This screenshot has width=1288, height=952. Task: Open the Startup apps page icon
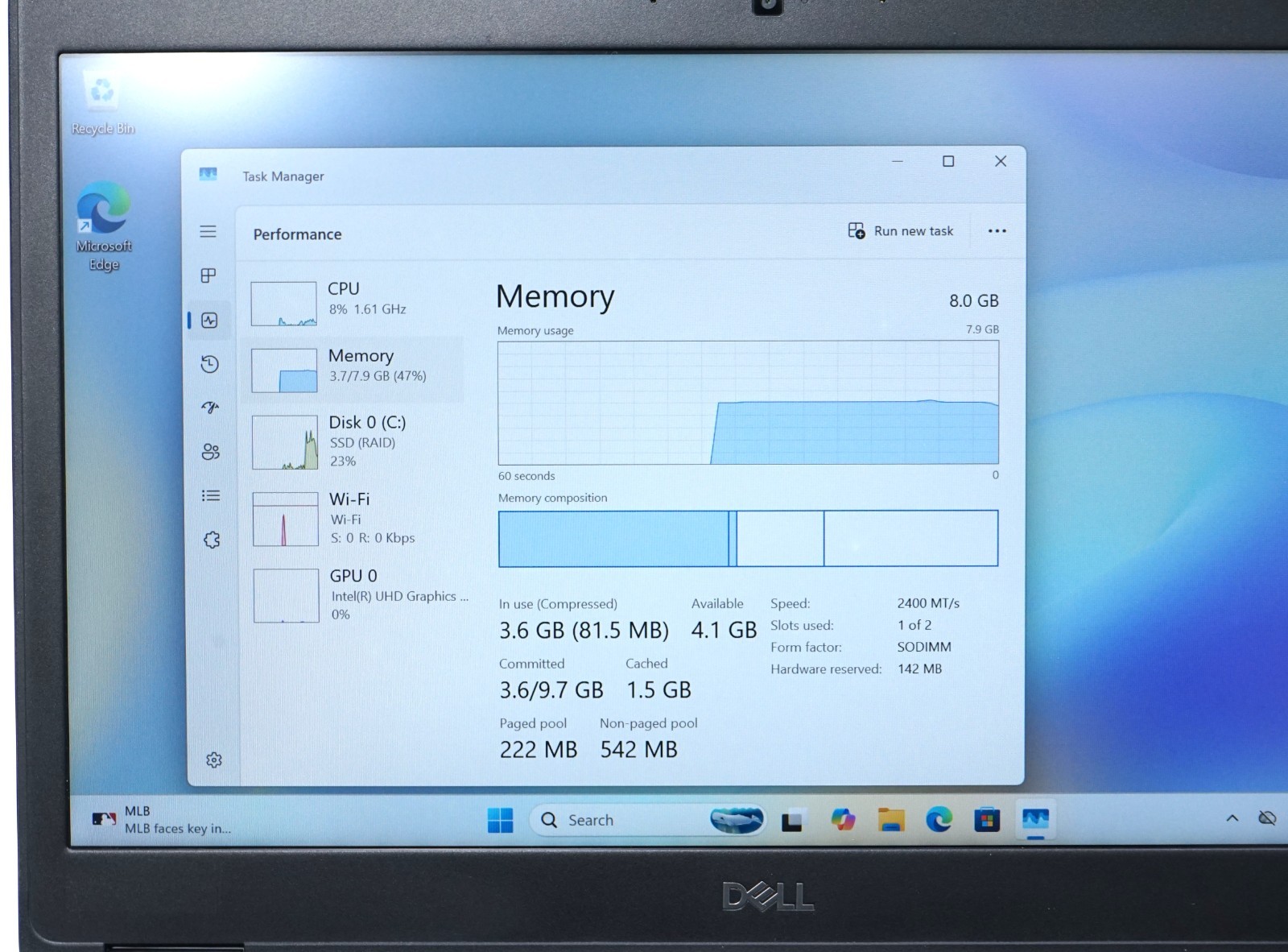(210, 408)
